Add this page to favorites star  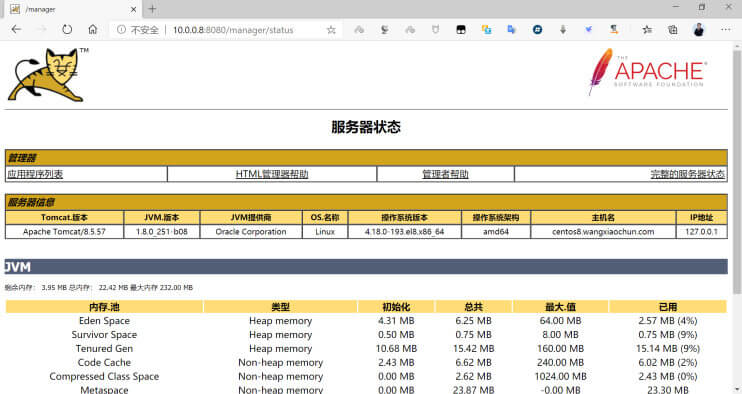(x=331, y=30)
